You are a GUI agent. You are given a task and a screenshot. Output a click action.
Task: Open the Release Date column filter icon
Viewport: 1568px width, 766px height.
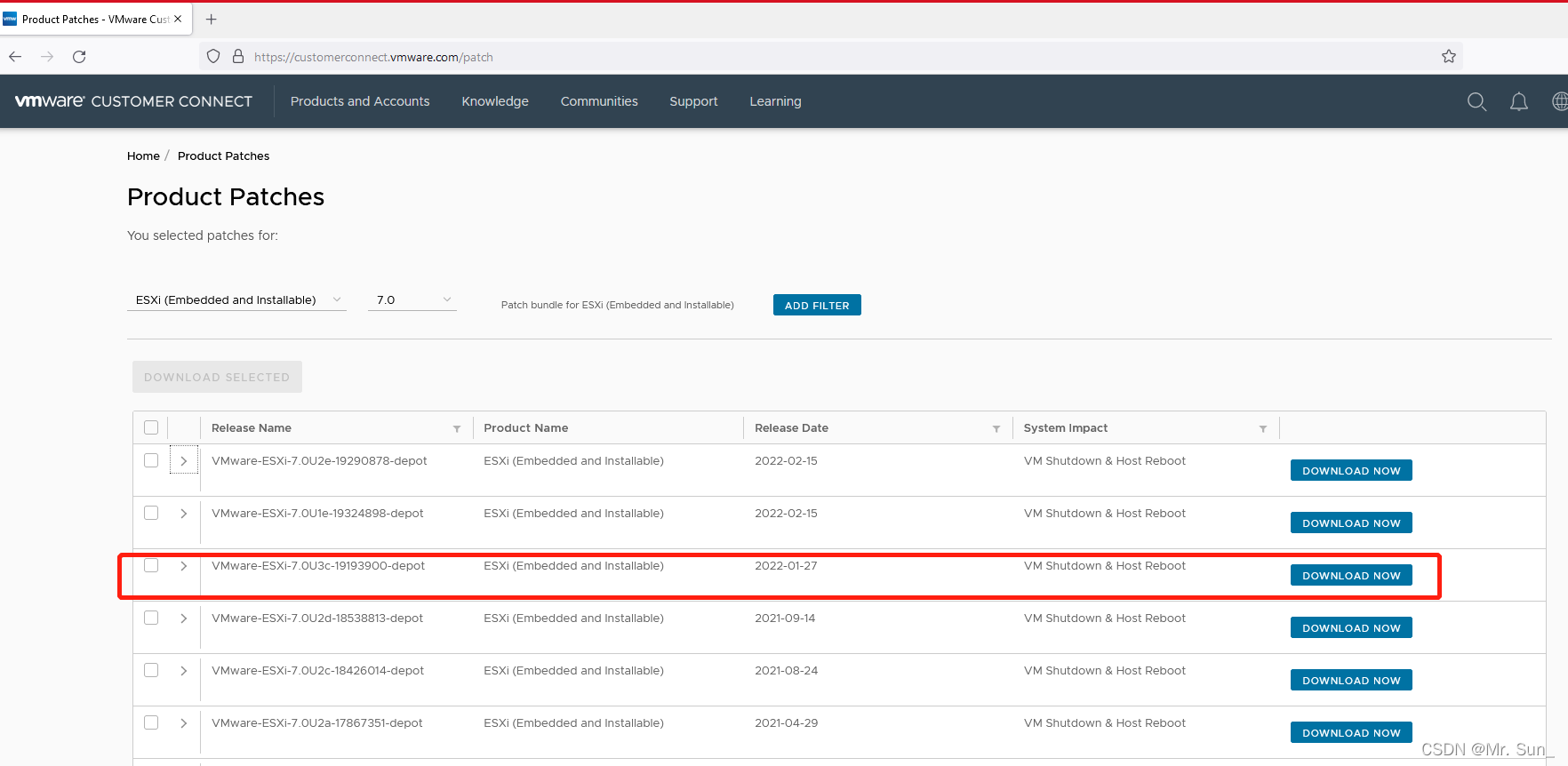tap(996, 428)
